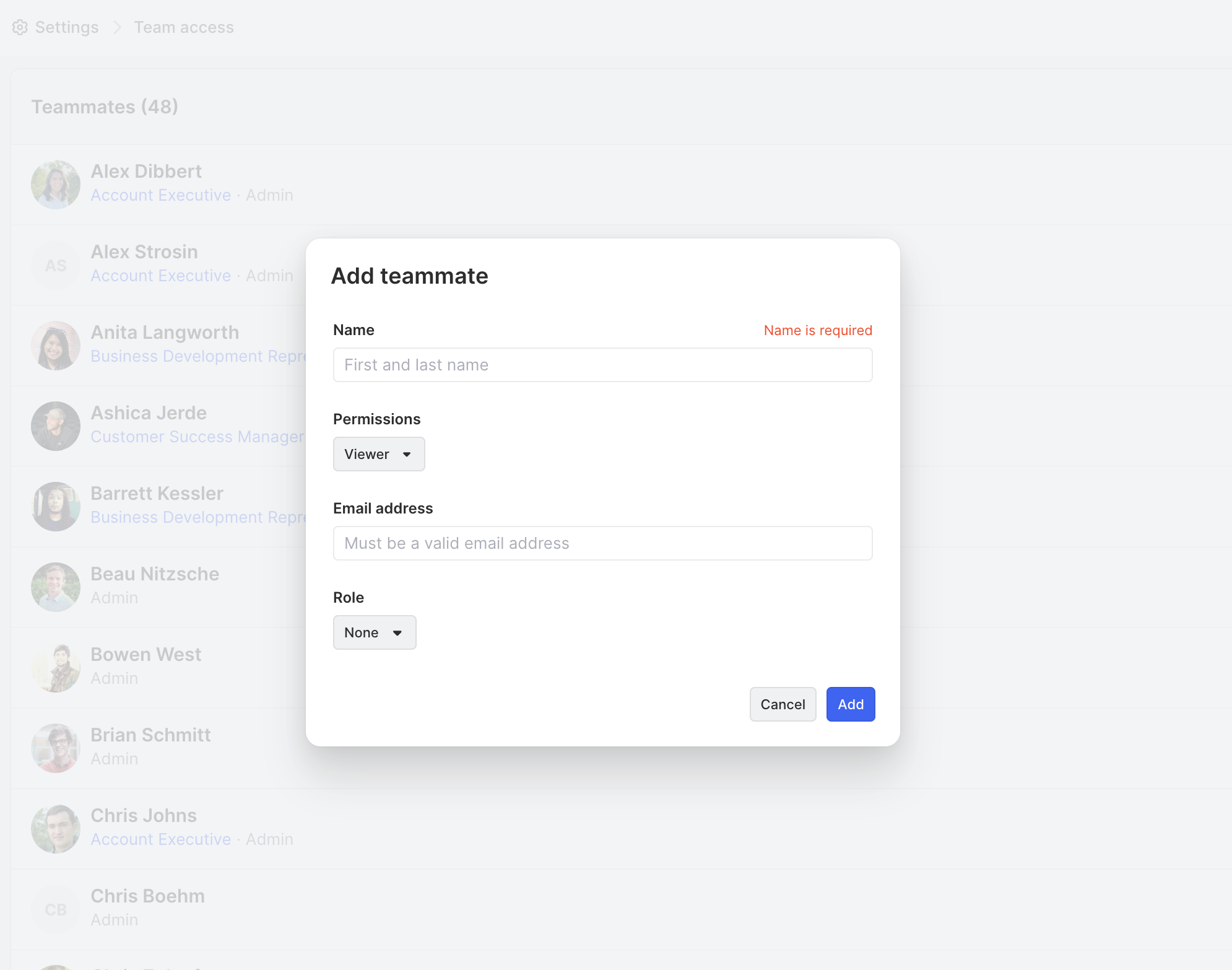
Task: Click Brian Schmitt's profile photo
Action: [x=56, y=748]
